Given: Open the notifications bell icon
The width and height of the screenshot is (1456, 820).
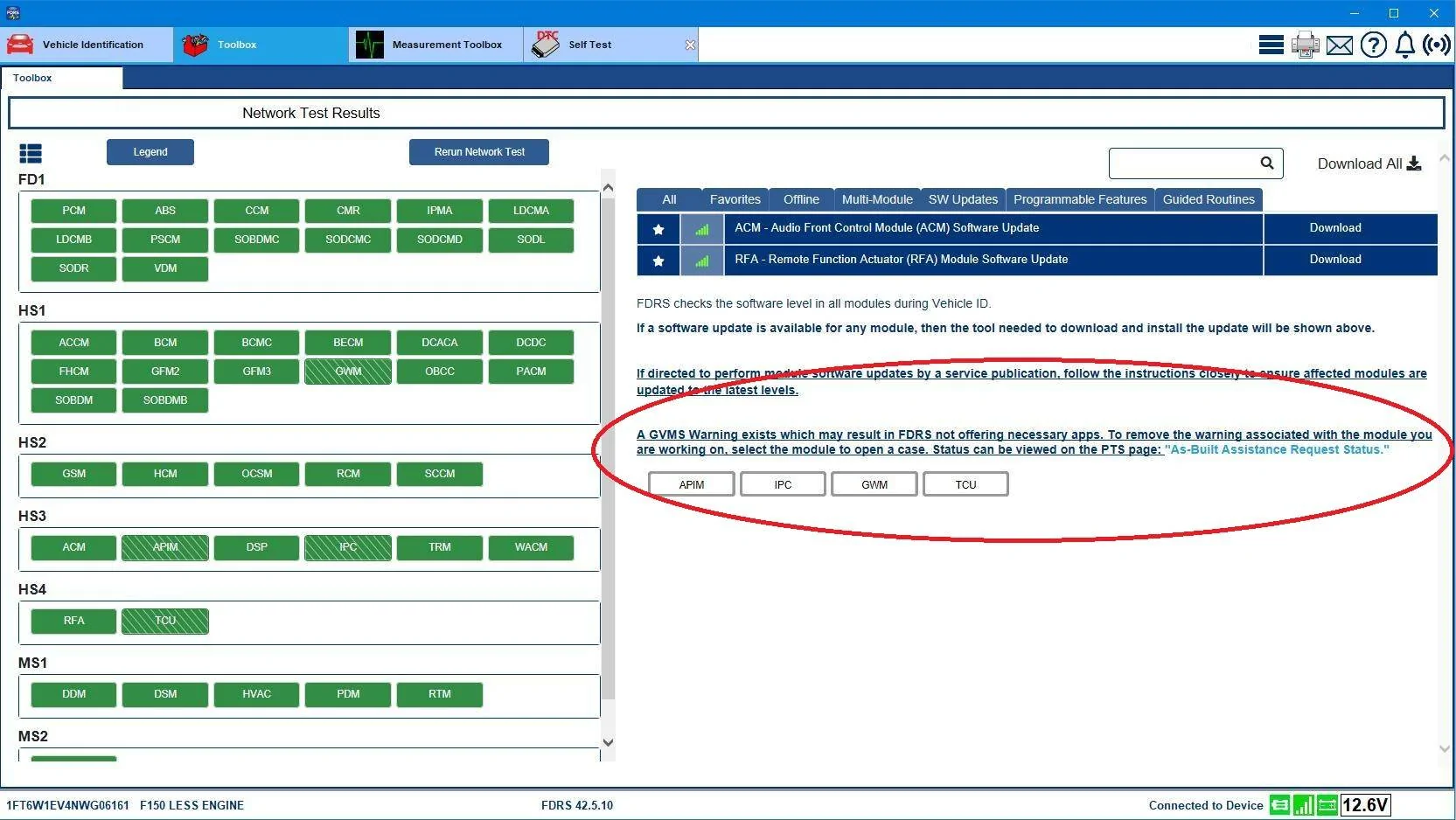Looking at the screenshot, I should pyautogui.click(x=1404, y=45).
